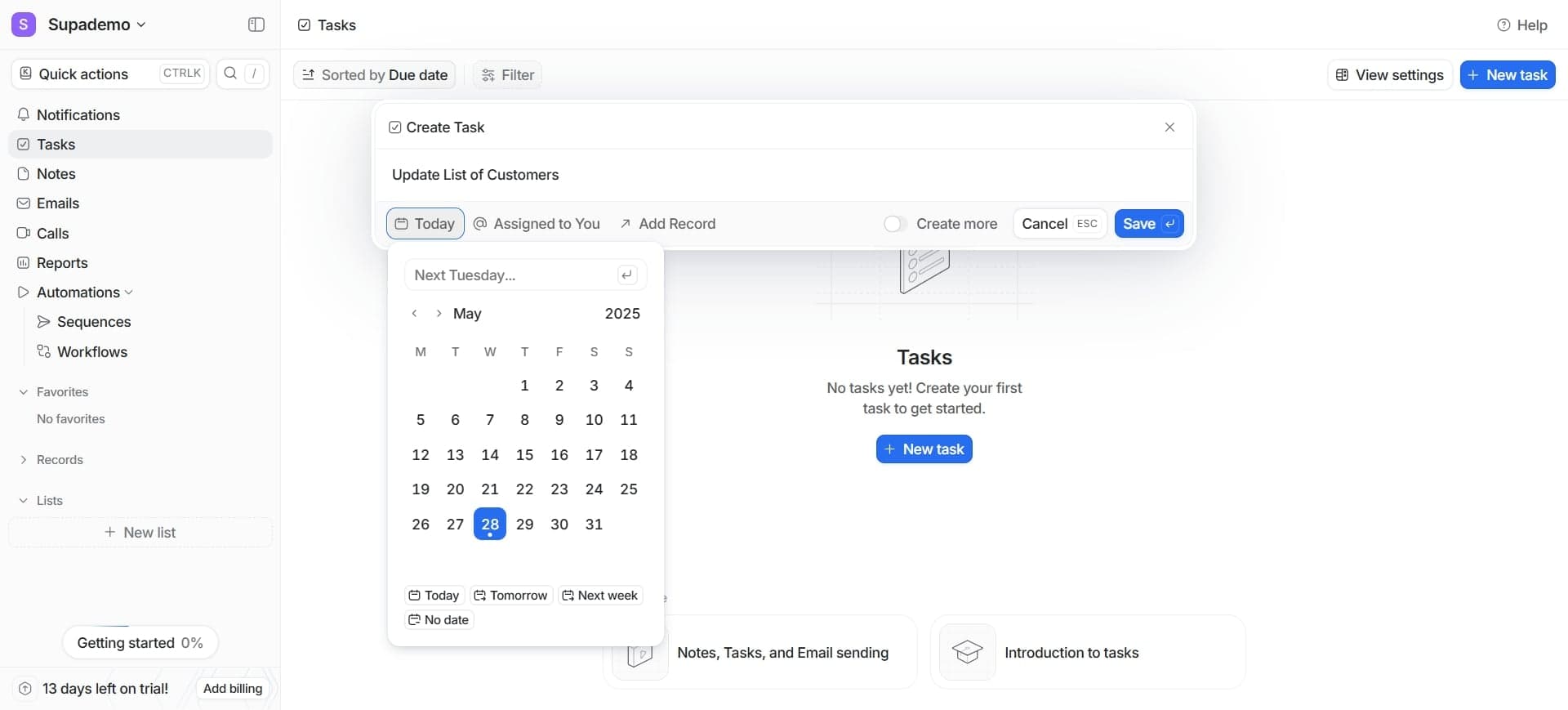
Task: Open Help
Action: [1522, 25]
